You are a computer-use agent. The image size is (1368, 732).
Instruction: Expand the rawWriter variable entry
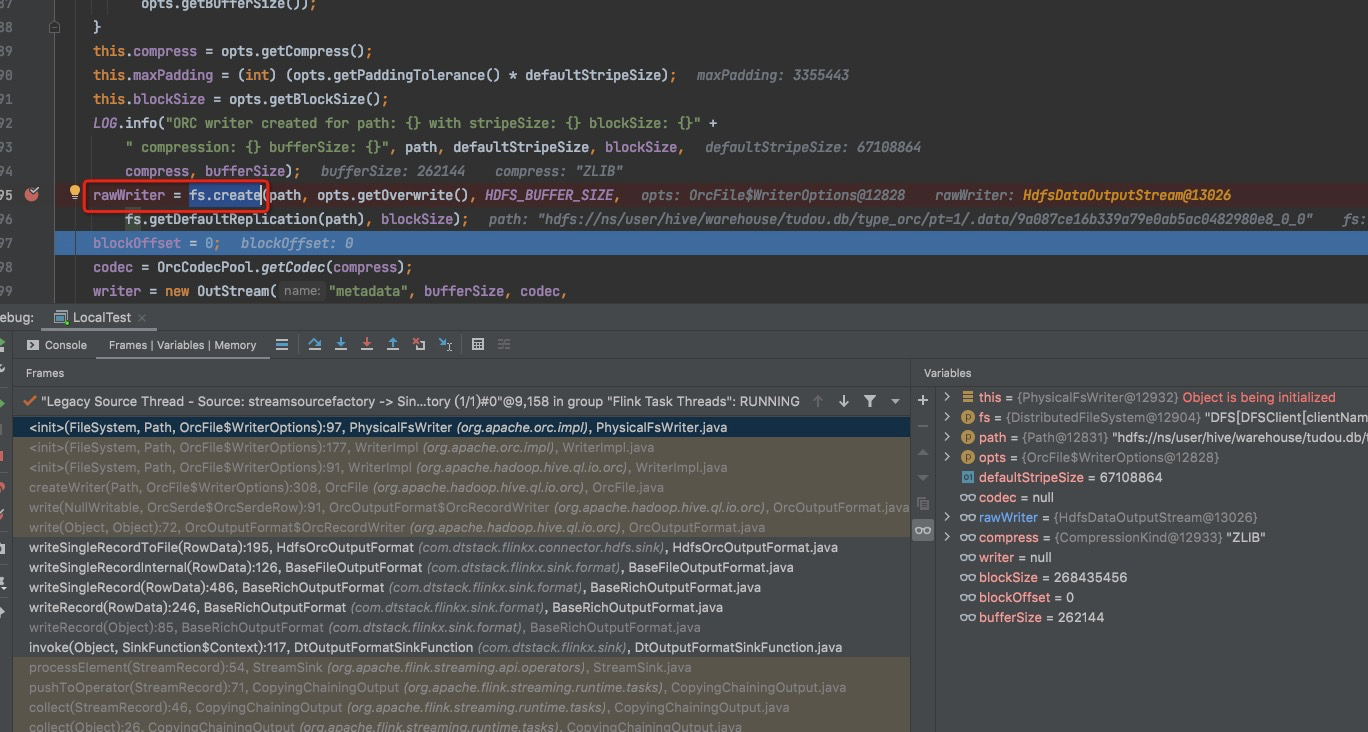(x=946, y=517)
